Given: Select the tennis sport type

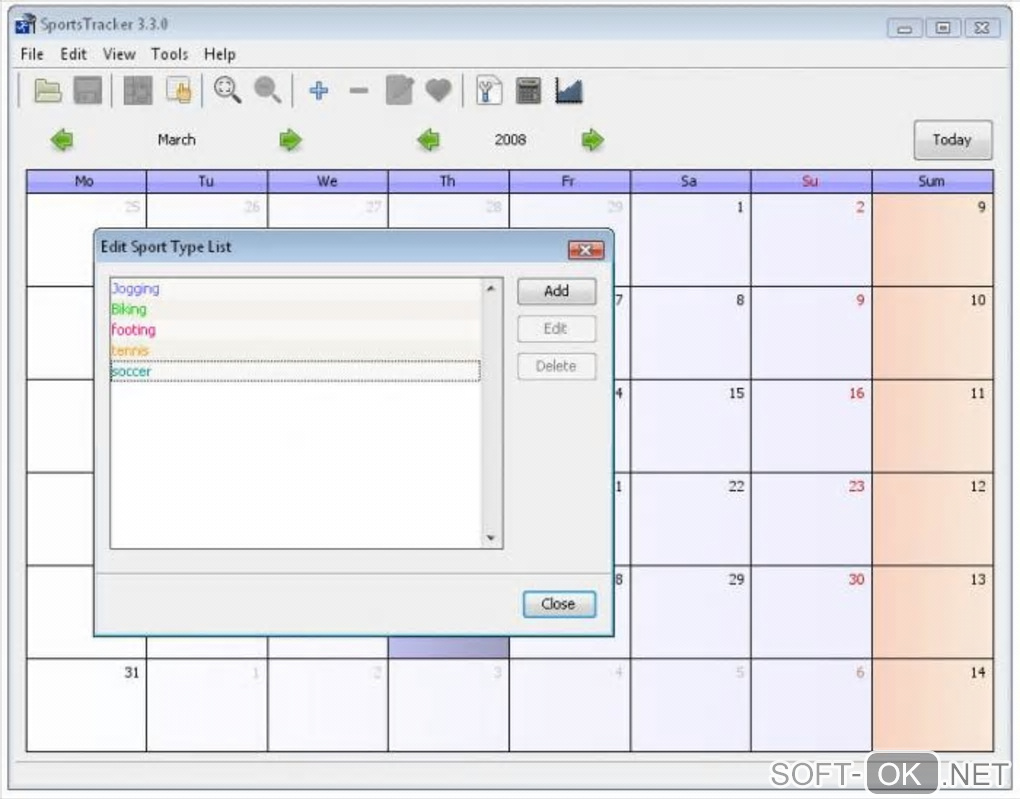Looking at the screenshot, I should point(296,351).
